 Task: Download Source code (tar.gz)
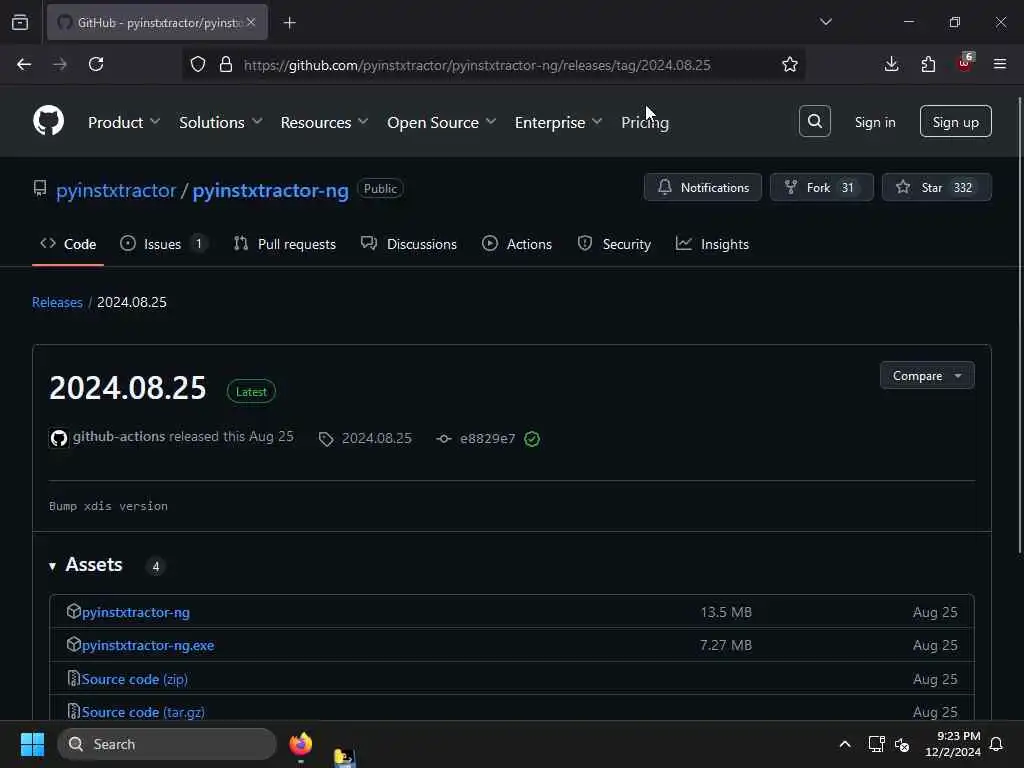coord(143,712)
